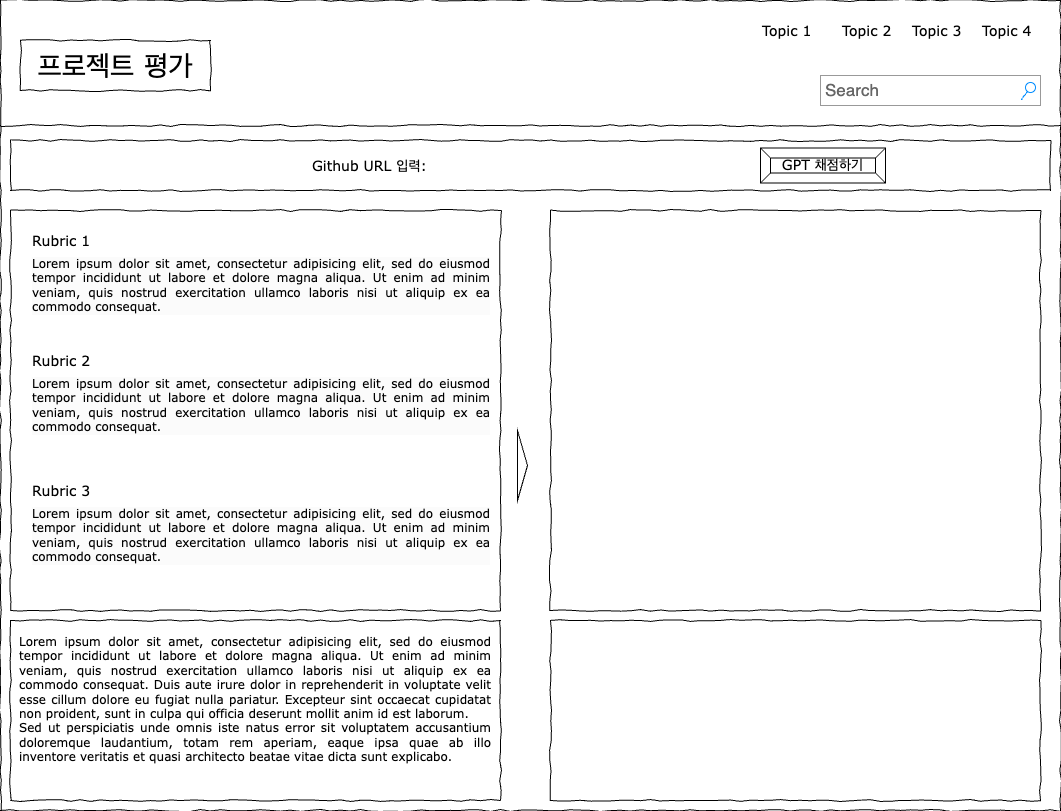Click the paragraph starting 'Sed ut perspiciatis'
Image resolution: width=1061 pixels, height=811 pixels.
click(x=254, y=743)
